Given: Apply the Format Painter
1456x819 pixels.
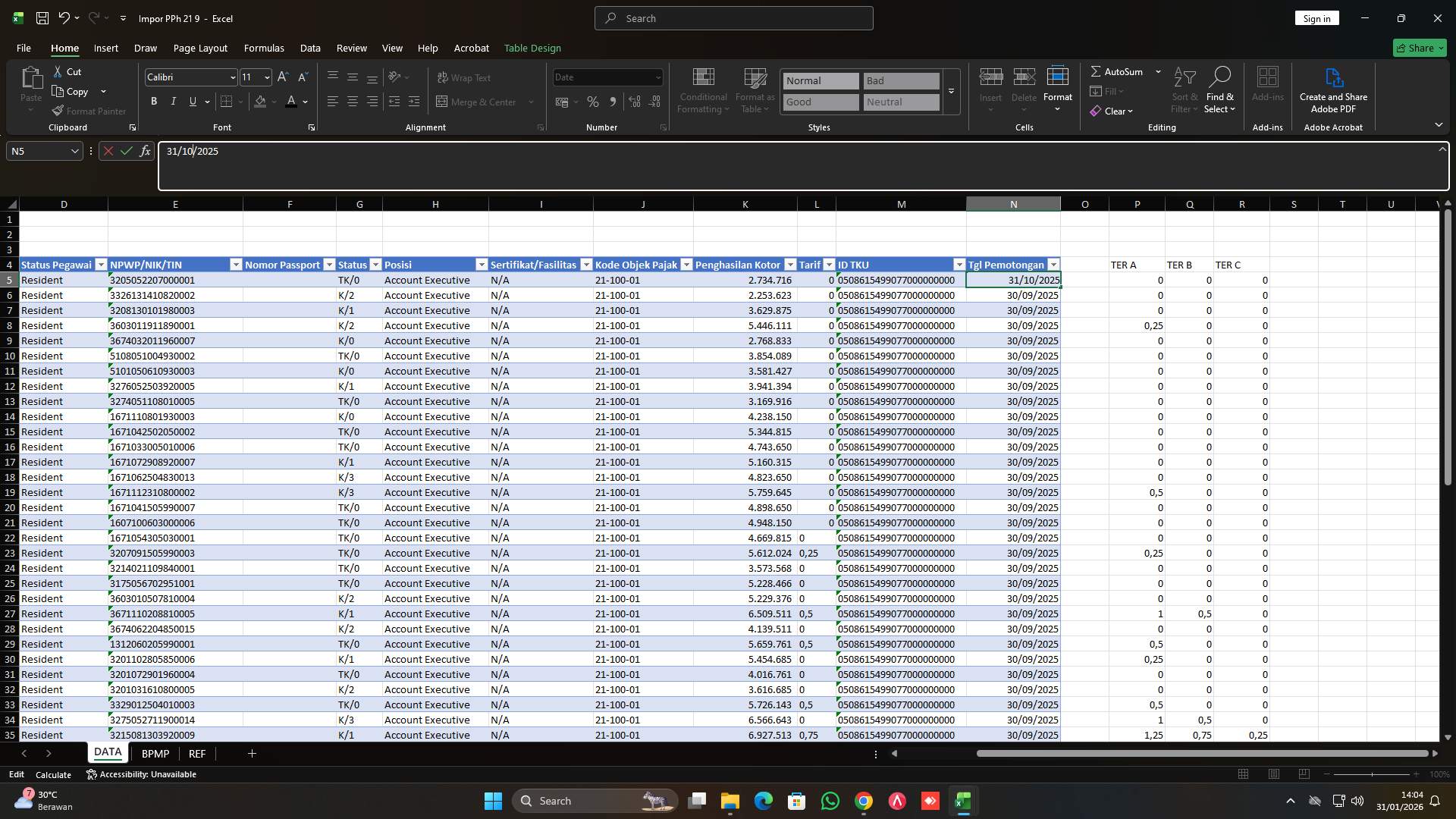Looking at the screenshot, I should tap(89, 111).
